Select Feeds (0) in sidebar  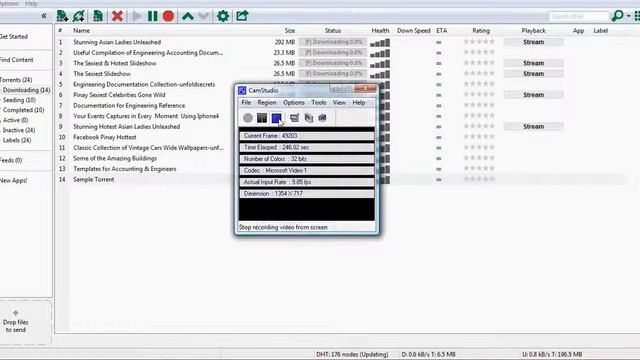point(11,160)
